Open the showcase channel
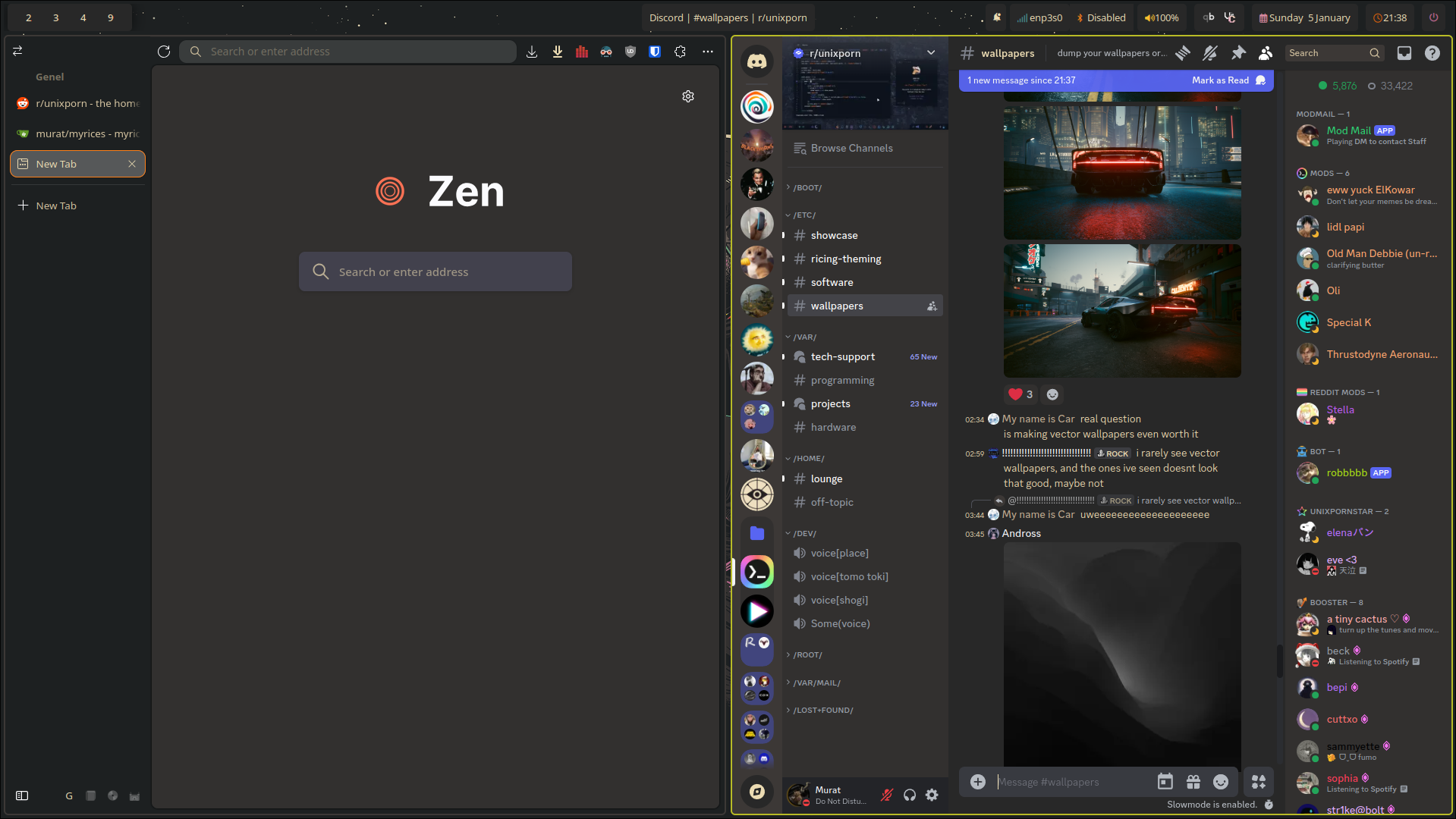This screenshot has height=819, width=1456. 865,236
